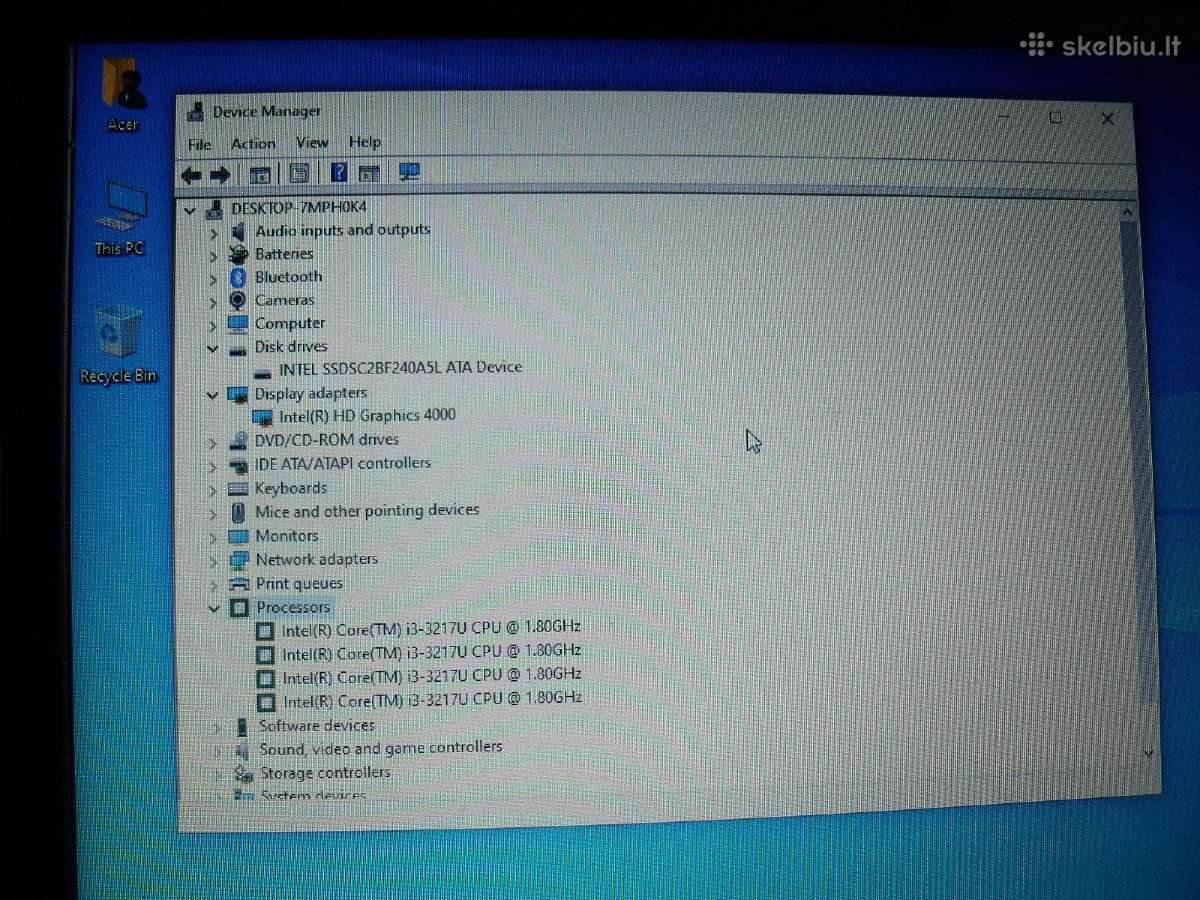The height and width of the screenshot is (900, 1200).
Task: Select INTEL SSDSC2BF240A5L ATA Device
Action: (400, 367)
